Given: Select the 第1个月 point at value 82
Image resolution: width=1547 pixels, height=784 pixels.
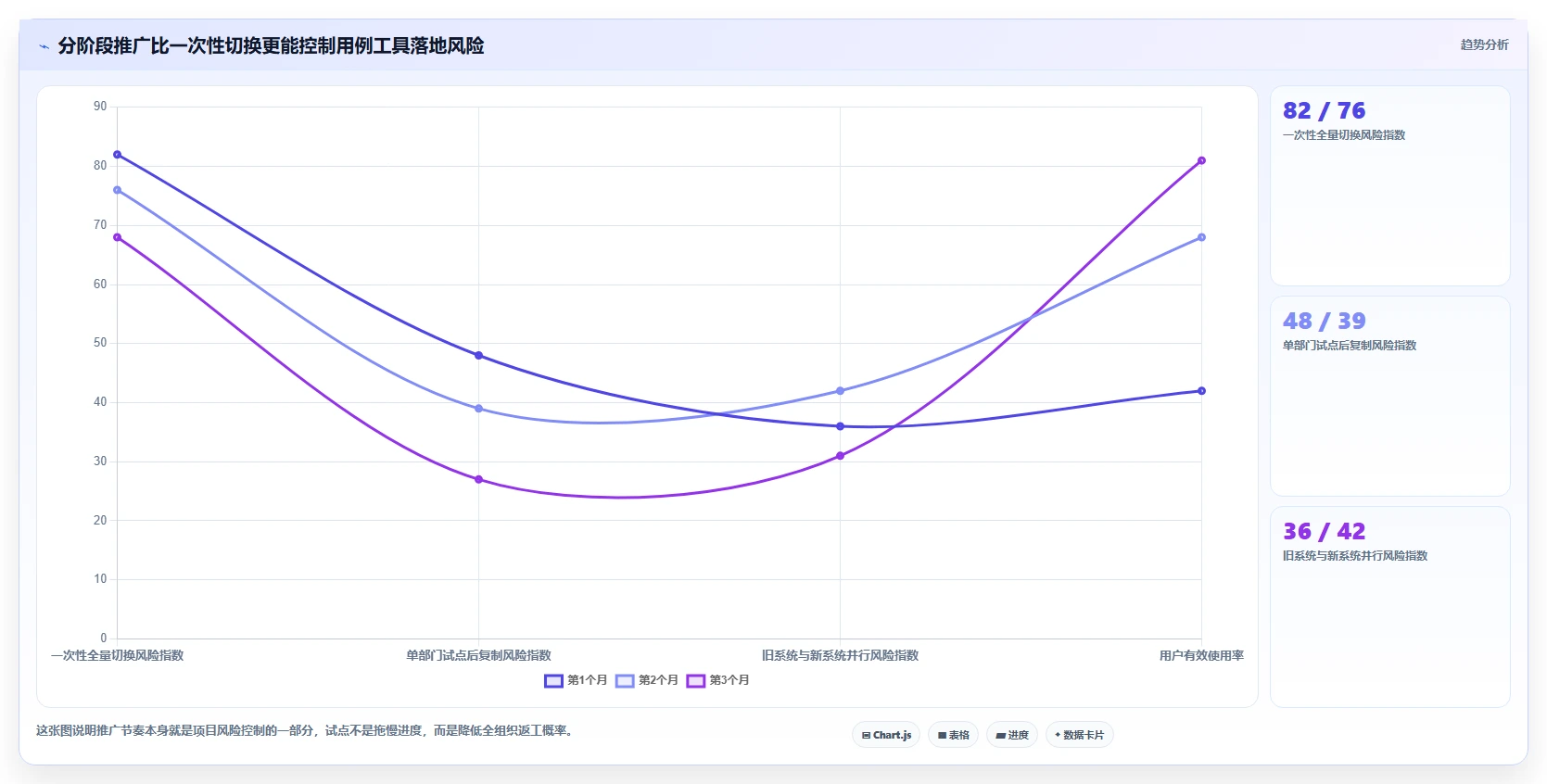Looking at the screenshot, I should coord(117,155).
